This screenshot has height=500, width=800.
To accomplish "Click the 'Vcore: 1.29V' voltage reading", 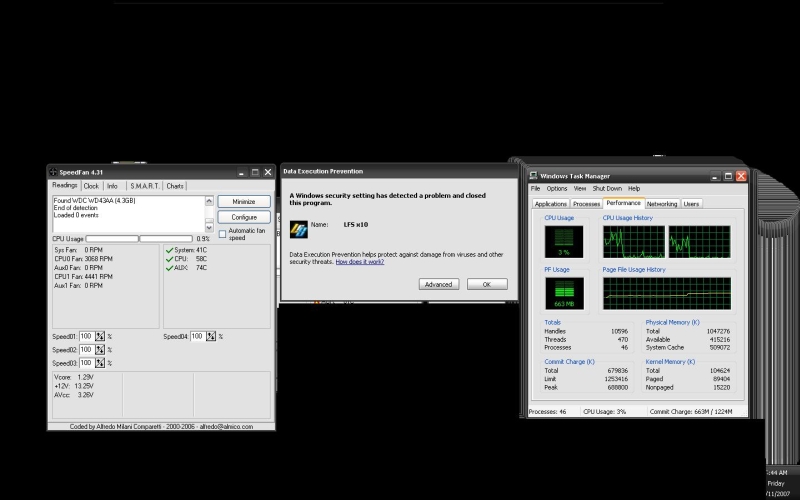I will pos(74,377).
